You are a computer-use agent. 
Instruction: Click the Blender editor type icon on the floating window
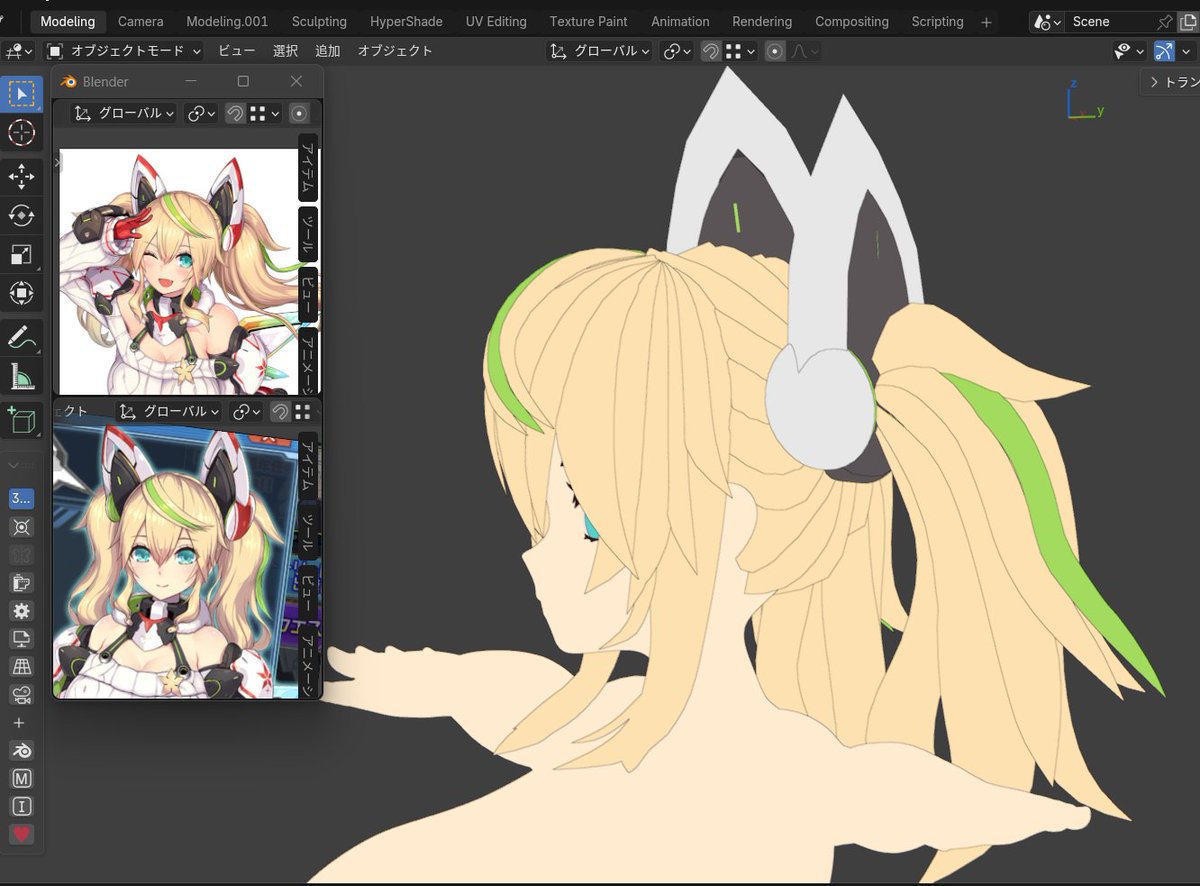coord(68,81)
